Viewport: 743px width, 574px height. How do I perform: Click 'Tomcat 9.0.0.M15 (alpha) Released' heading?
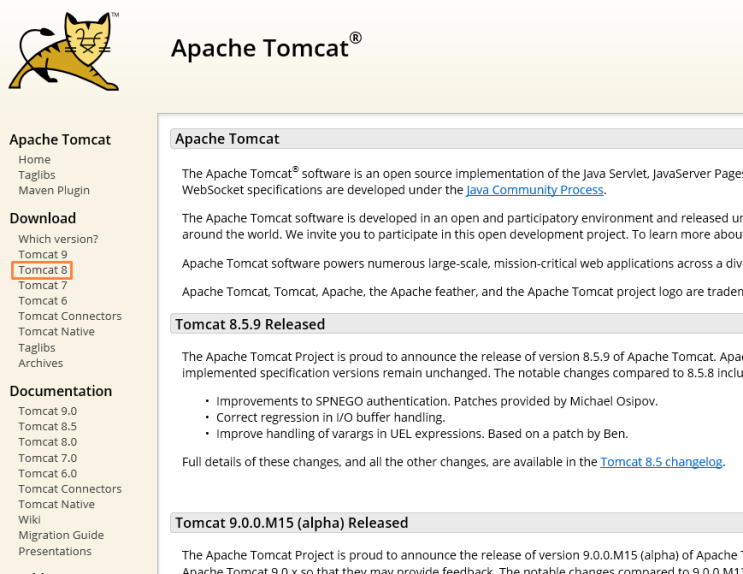pos(291,523)
